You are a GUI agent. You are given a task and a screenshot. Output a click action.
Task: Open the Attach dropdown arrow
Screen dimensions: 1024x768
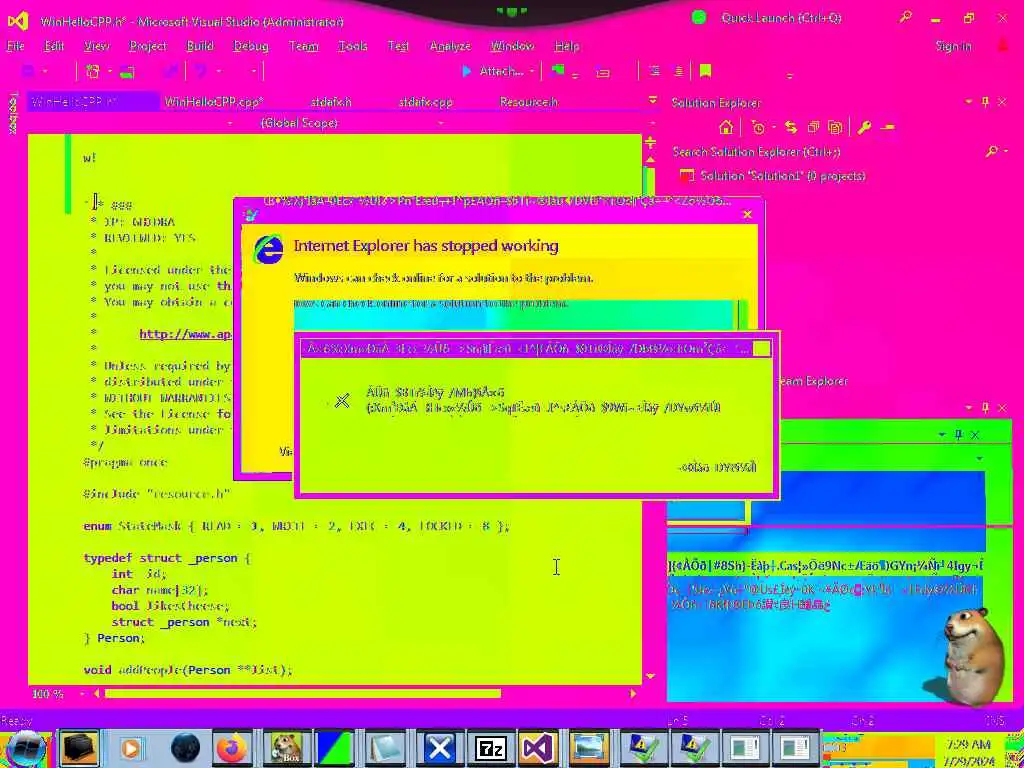pos(532,72)
